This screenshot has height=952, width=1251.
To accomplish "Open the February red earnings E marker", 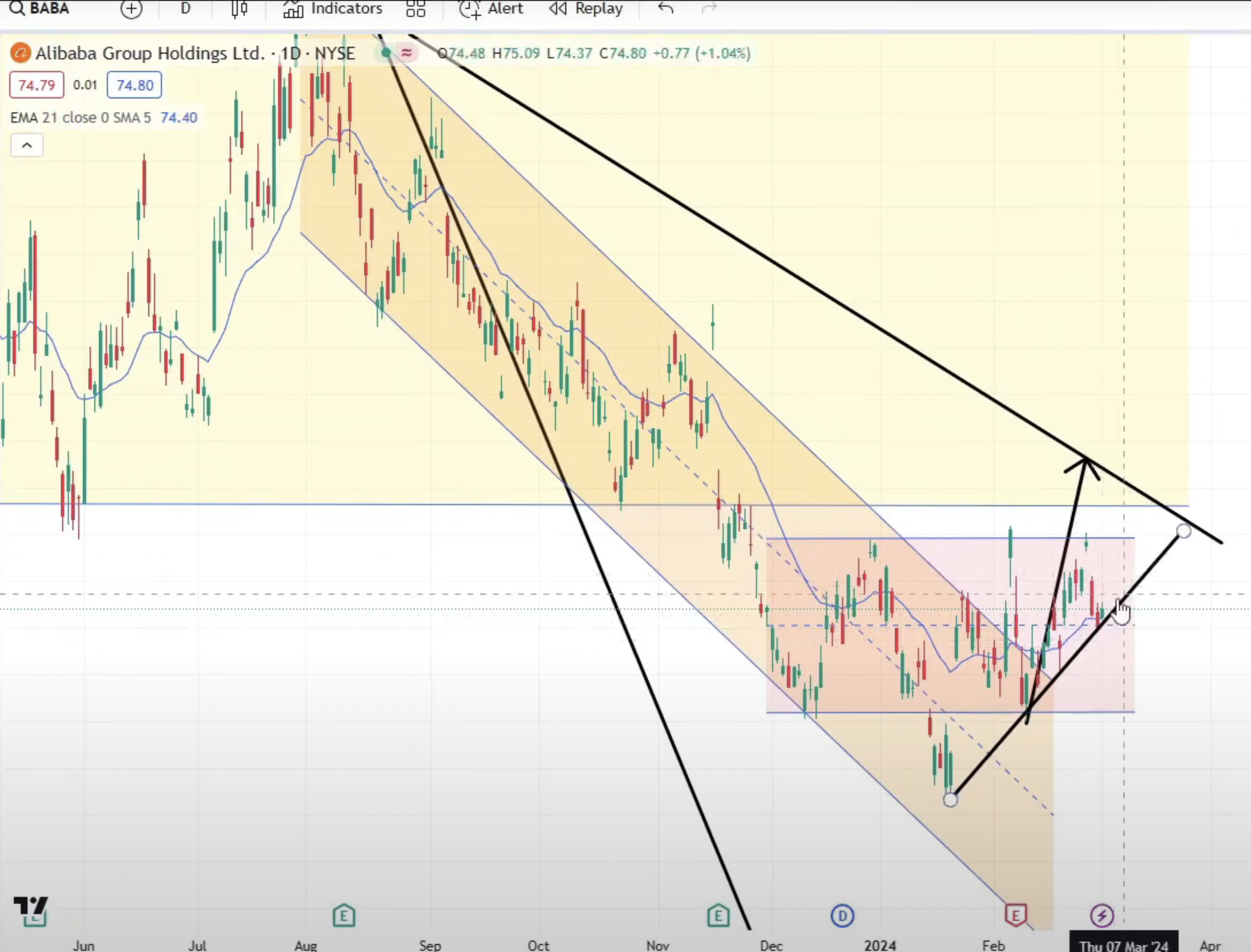I will point(1015,915).
